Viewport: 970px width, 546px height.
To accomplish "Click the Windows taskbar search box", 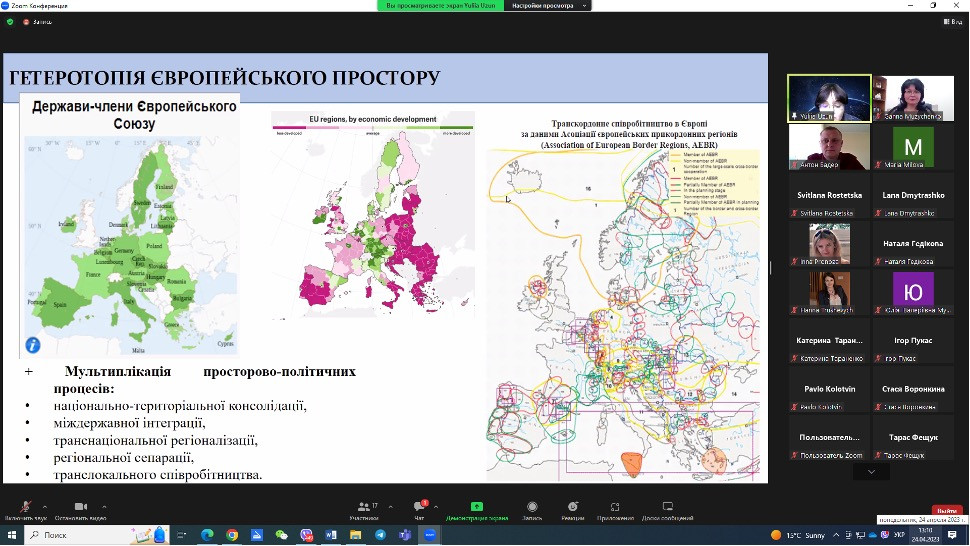I will (72, 535).
